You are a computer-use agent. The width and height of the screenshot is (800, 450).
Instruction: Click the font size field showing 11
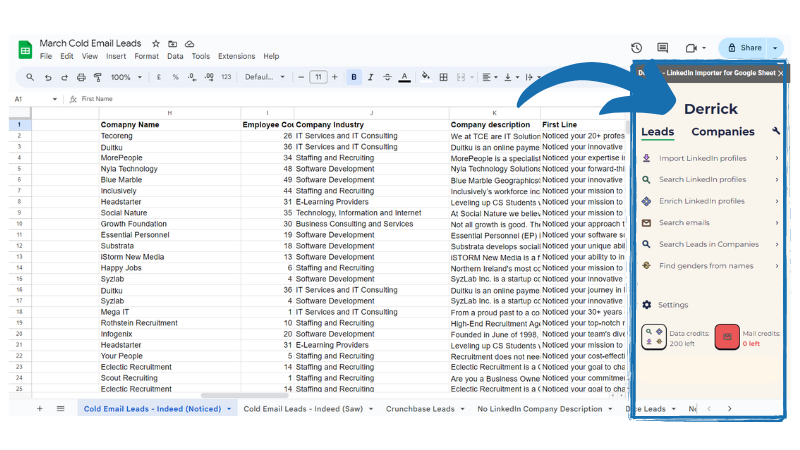[x=318, y=78]
